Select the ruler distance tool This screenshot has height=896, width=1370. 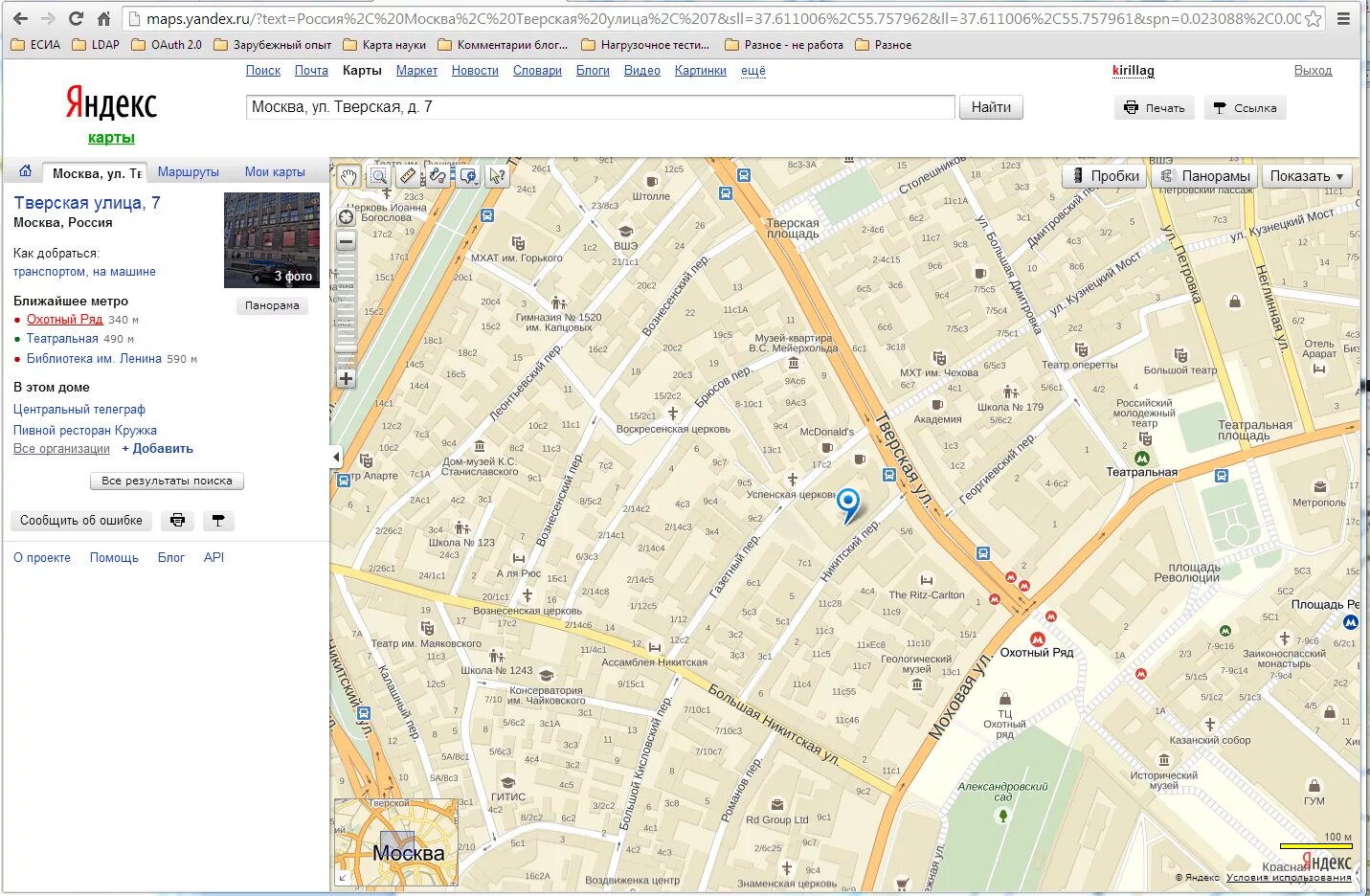click(x=408, y=175)
